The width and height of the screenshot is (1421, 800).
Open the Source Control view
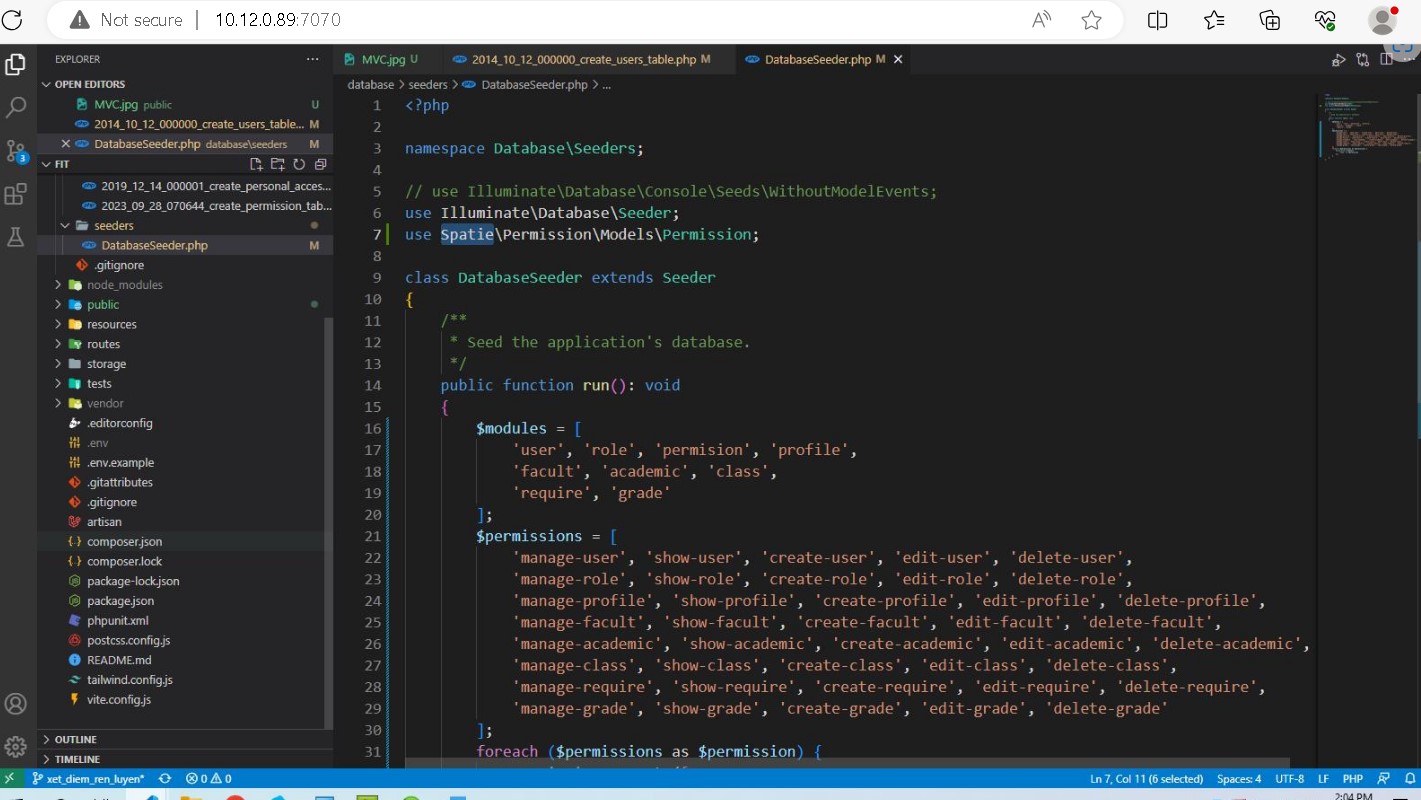click(x=16, y=151)
